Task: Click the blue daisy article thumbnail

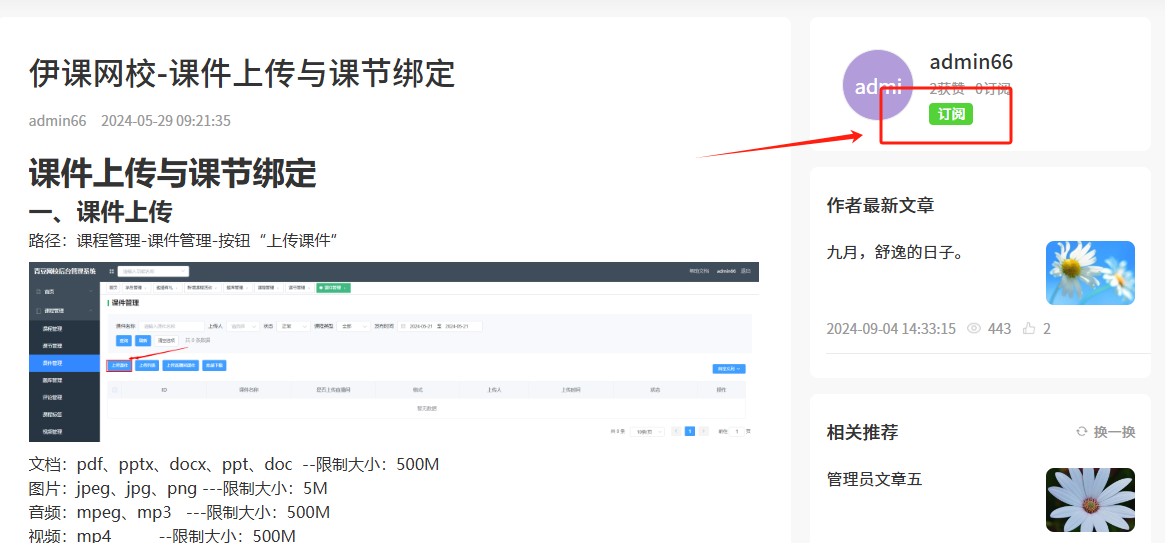Action: (1090, 273)
